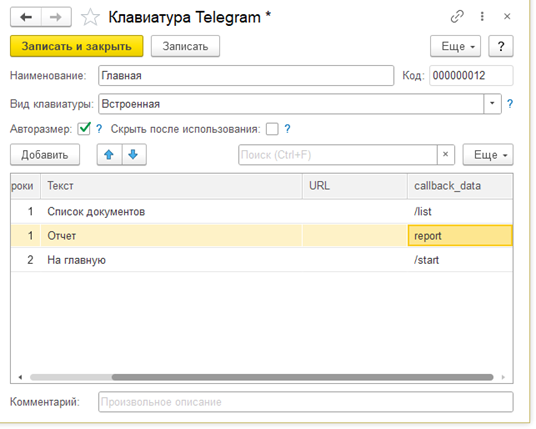
Task: Open the table Еще dropdown menu
Action: pos(488,155)
